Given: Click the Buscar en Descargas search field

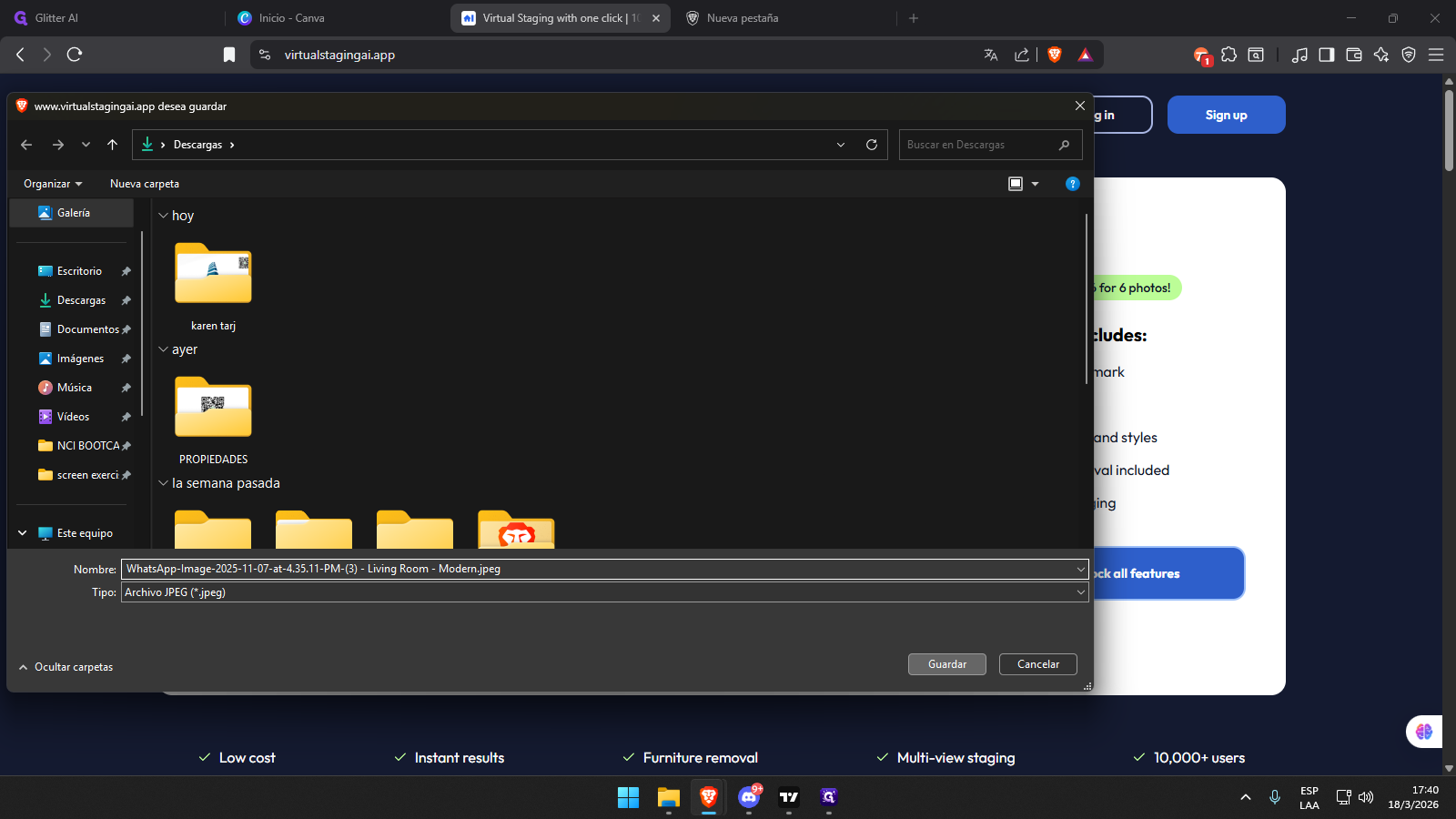Looking at the screenshot, I should pos(979,145).
